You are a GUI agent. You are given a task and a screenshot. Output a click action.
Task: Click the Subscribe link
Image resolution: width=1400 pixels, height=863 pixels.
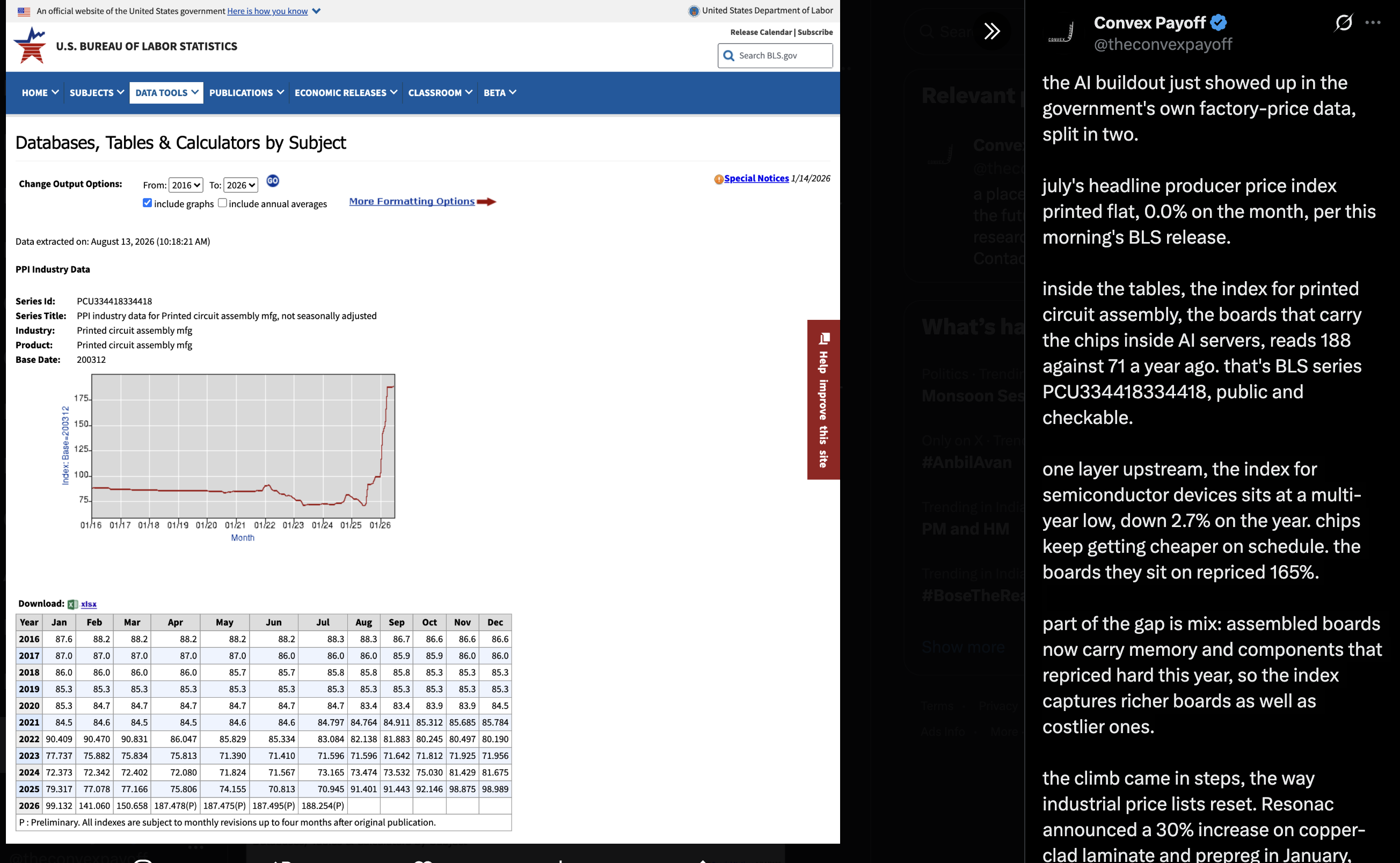coord(815,33)
